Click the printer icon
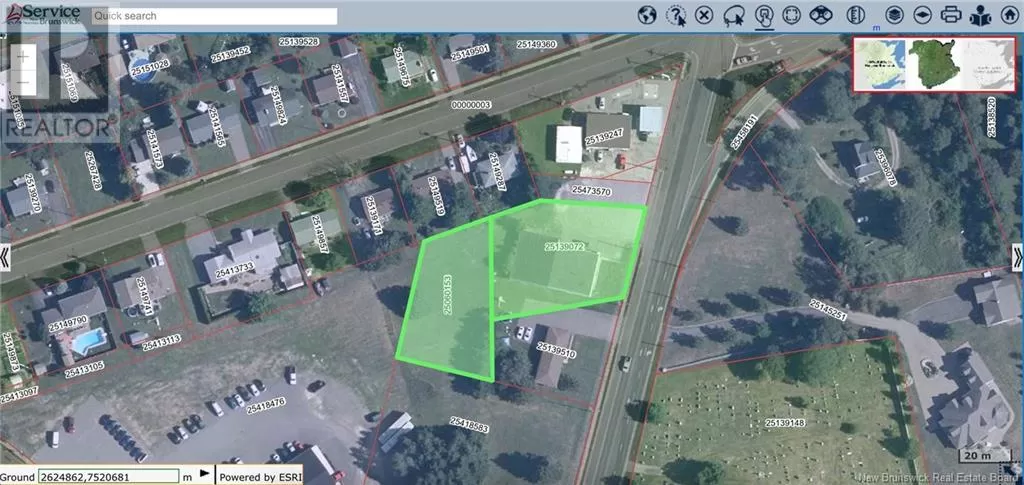This screenshot has height=485, width=1024. 952,14
